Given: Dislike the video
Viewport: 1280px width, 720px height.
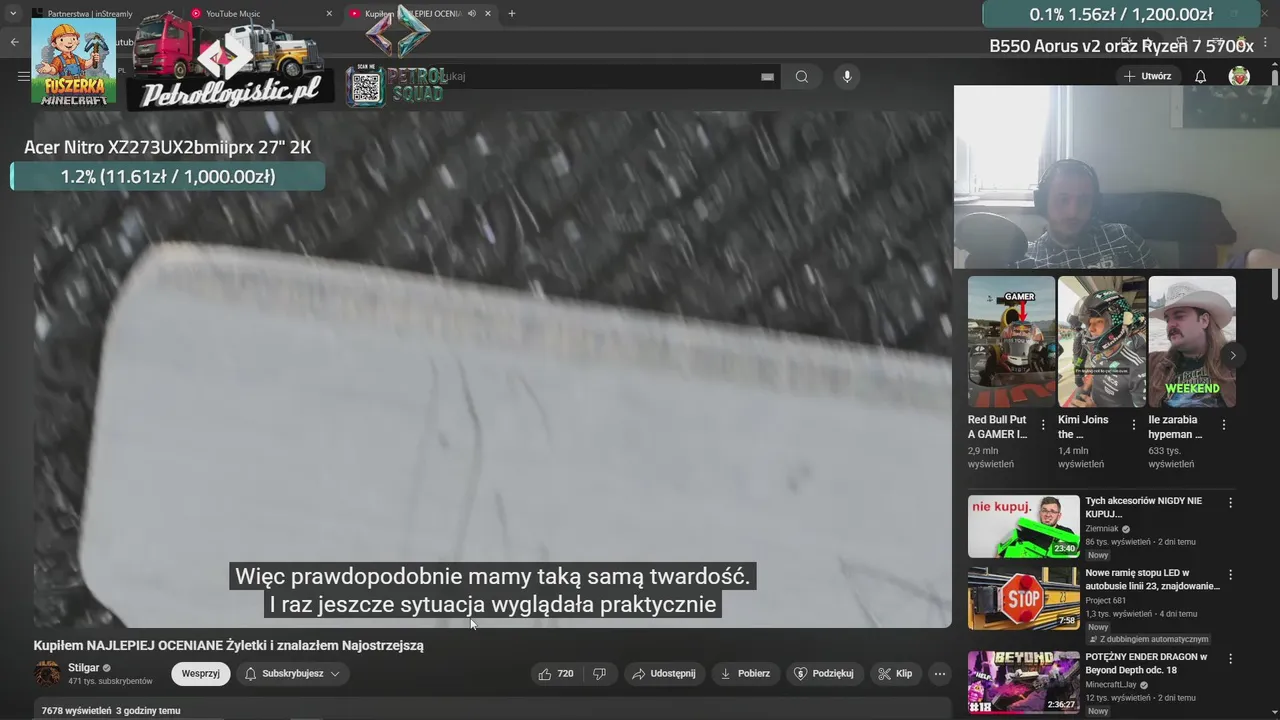Looking at the screenshot, I should click(x=600, y=674).
